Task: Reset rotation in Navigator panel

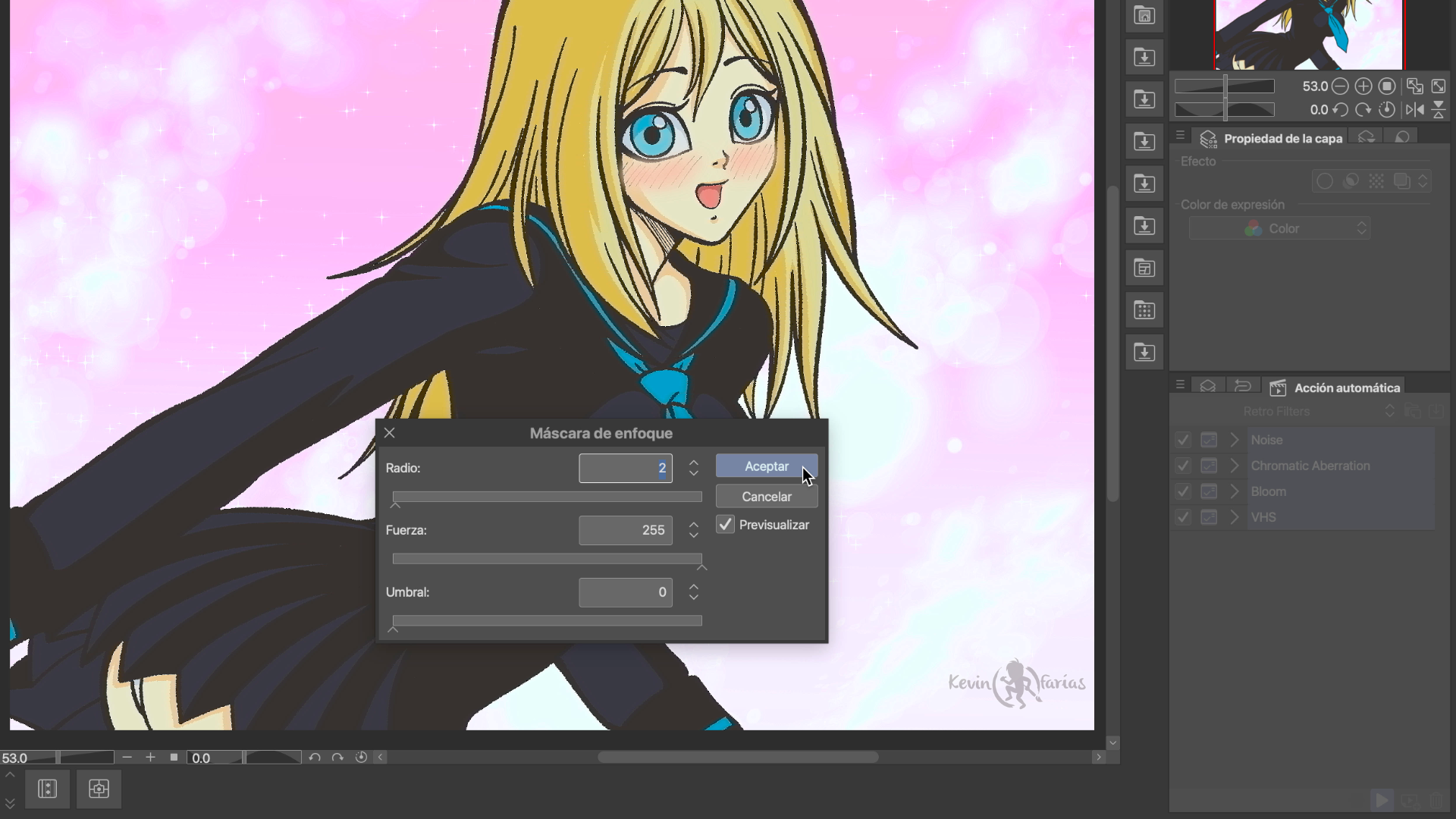Action: point(1387,110)
